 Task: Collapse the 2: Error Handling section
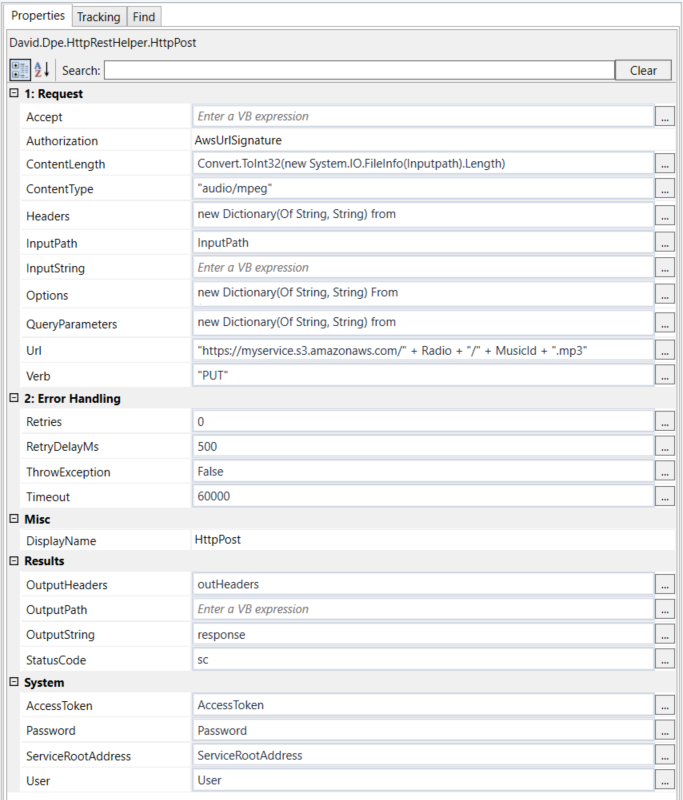(x=14, y=399)
